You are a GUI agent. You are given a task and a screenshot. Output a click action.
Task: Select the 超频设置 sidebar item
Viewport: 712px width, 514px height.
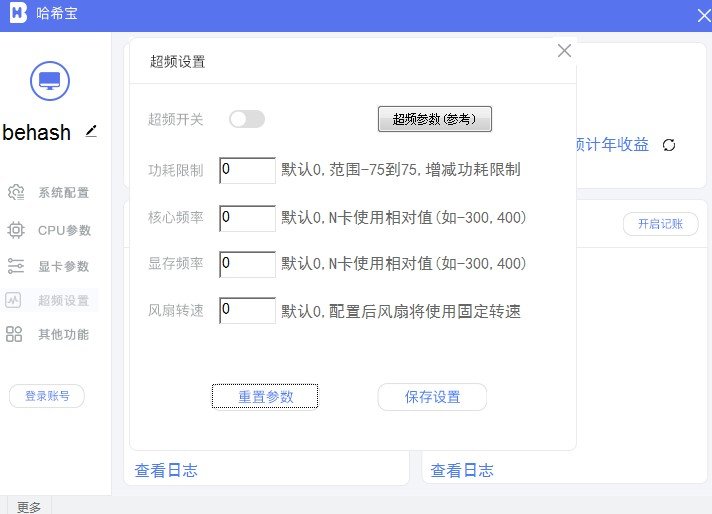coord(63,300)
